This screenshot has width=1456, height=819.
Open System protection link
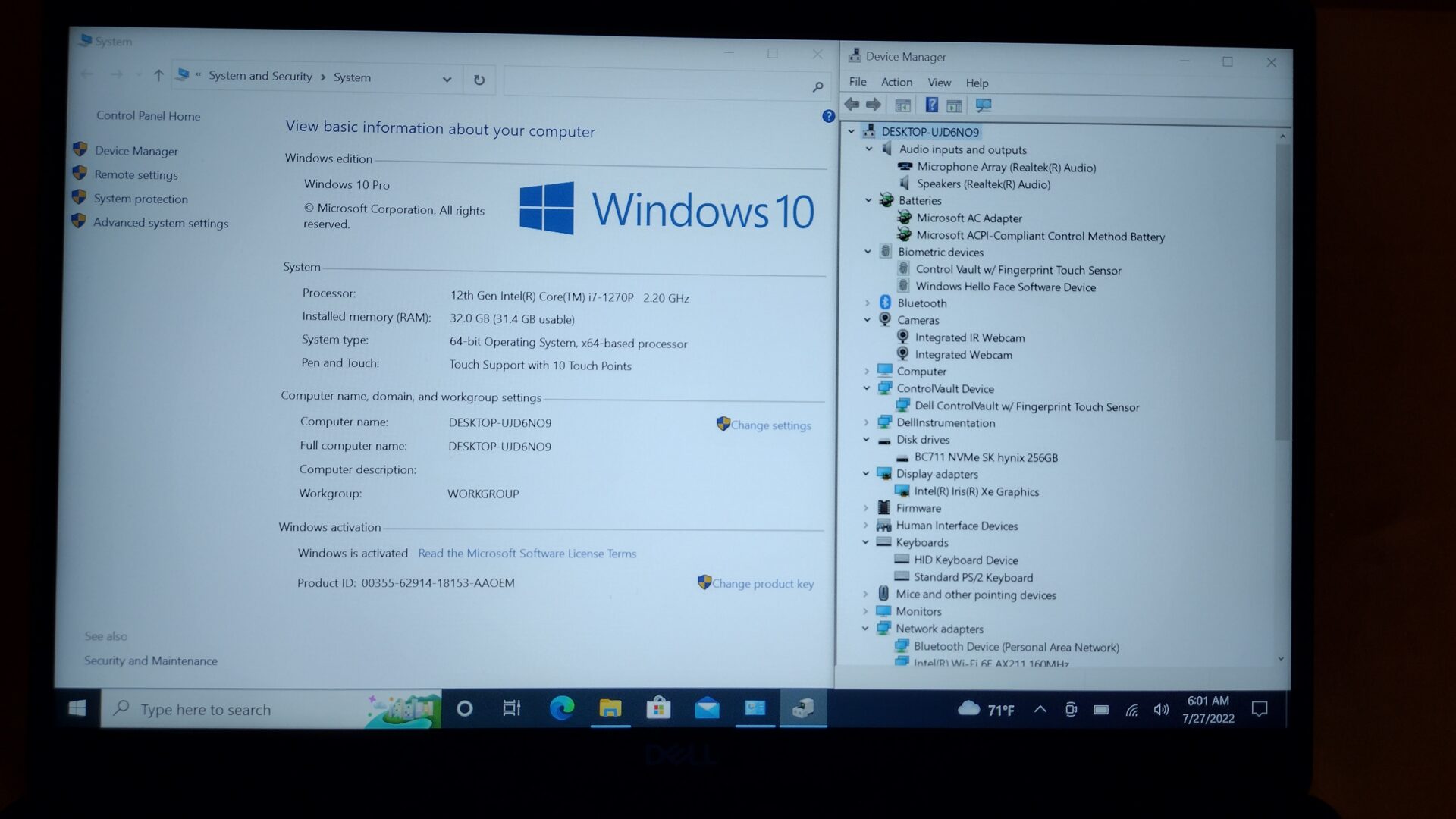click(x=140, y=199)
